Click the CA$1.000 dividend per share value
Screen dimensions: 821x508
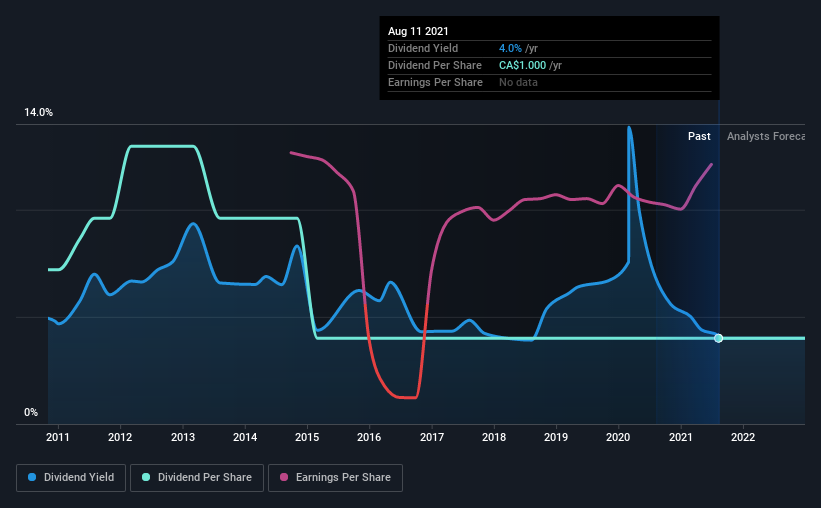pyautogui.click(x=523, y=65)
